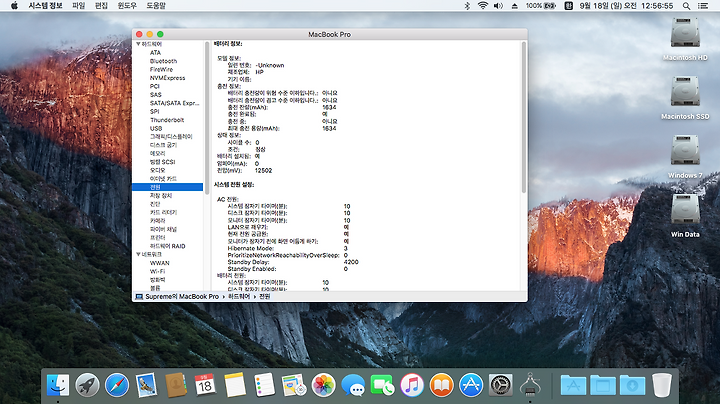720x404 pixels.
Task: Click the eject icon in menu bar
Action: [515, 6]
